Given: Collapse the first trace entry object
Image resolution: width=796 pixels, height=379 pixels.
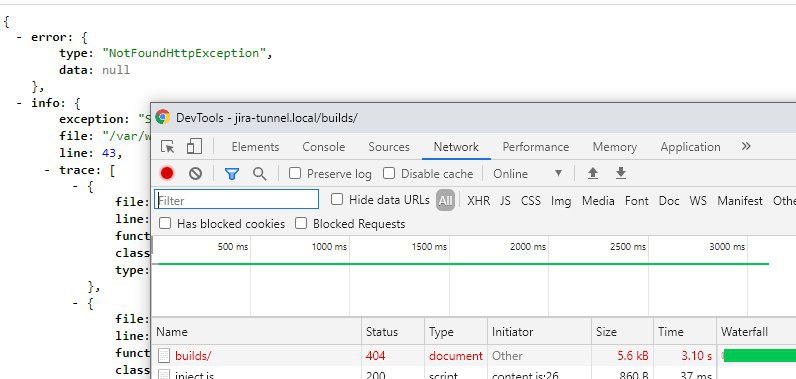Looking at the screenshot, I should click(76, 187).
